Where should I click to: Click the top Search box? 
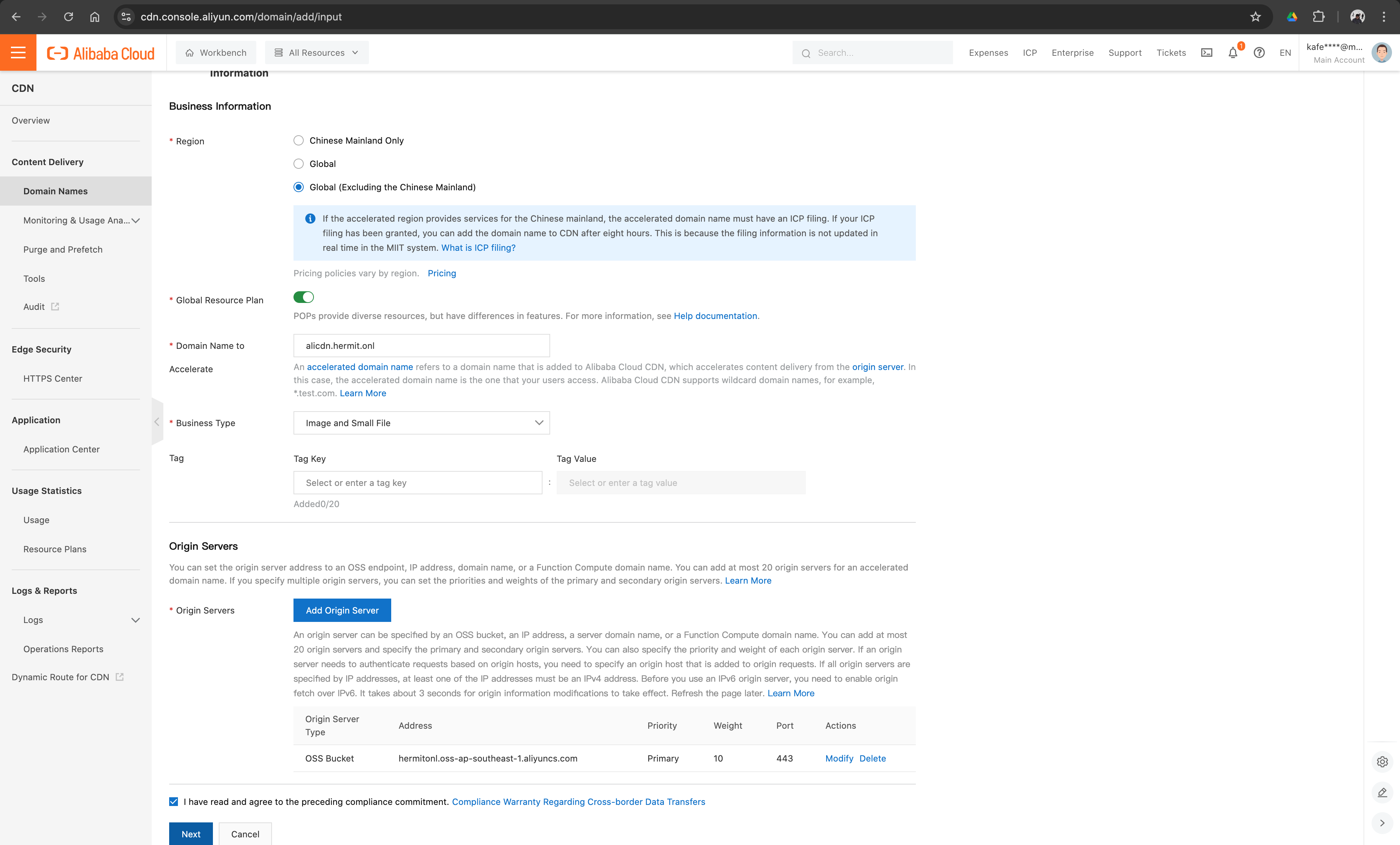(873, 52)
